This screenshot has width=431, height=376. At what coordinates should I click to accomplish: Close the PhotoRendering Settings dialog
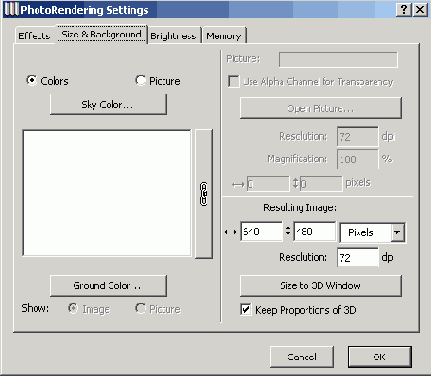click(420, 10)
